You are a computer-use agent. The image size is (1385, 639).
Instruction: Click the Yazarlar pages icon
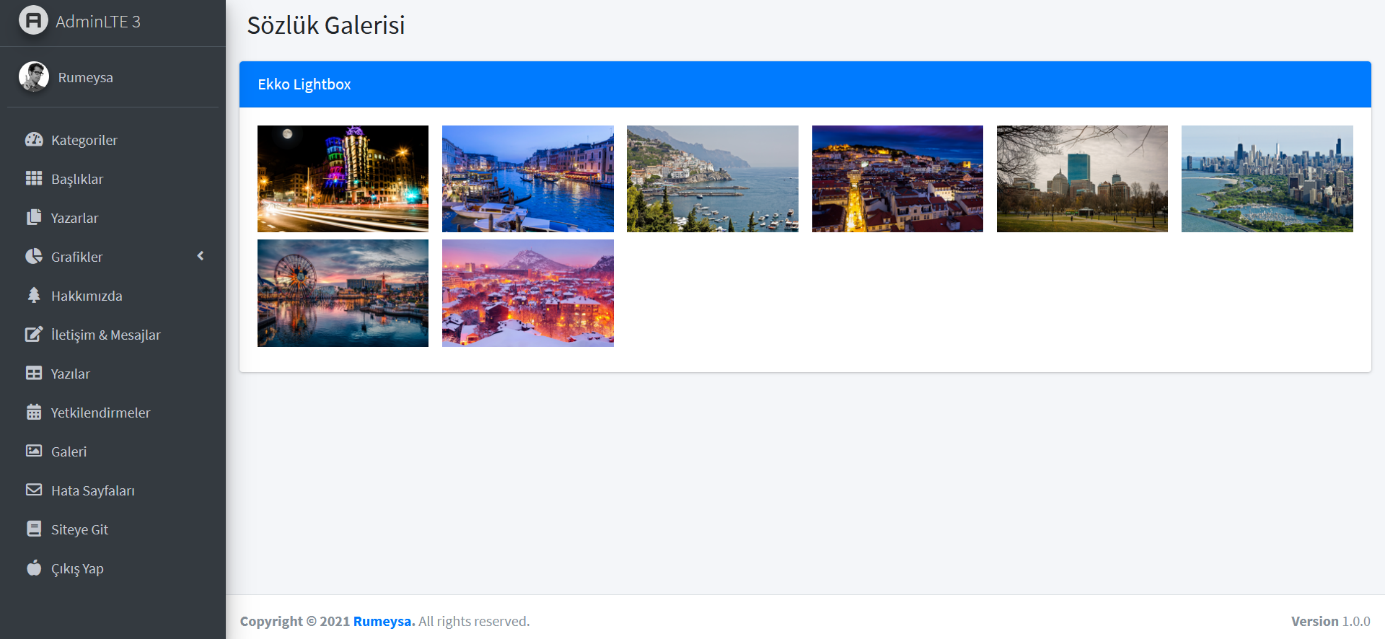coord(33,218)
